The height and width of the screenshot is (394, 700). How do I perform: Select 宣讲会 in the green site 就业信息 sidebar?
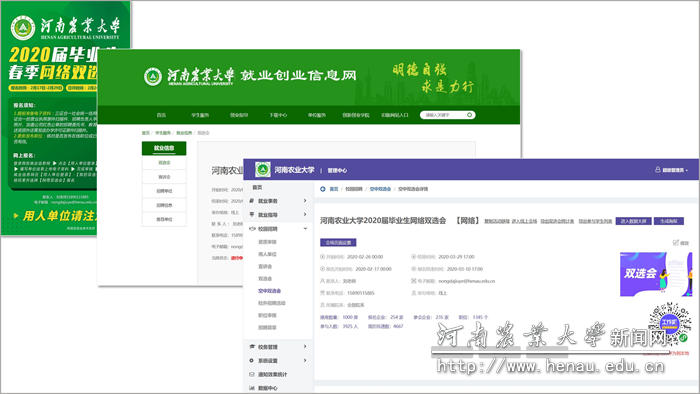(x=164, y=177)
